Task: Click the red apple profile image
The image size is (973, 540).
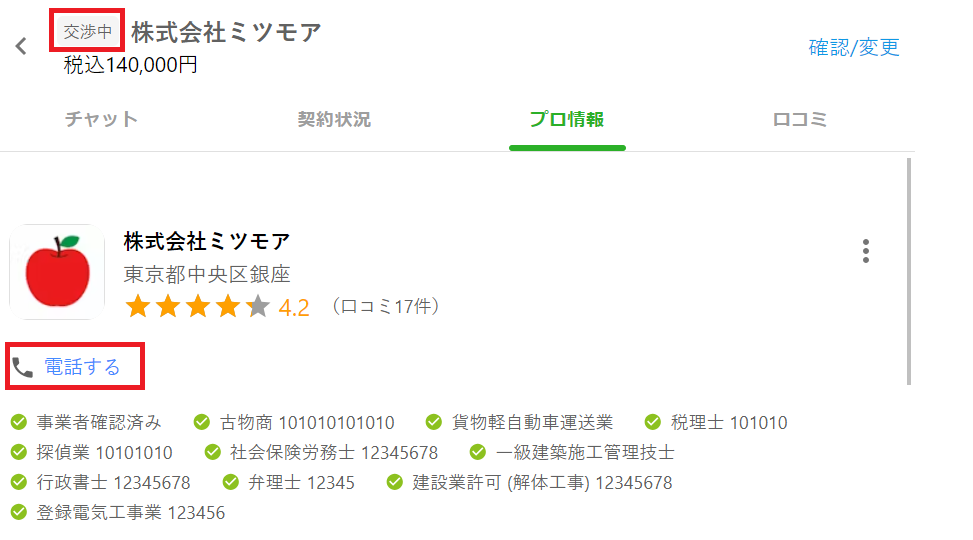Action: click(57, 272)
